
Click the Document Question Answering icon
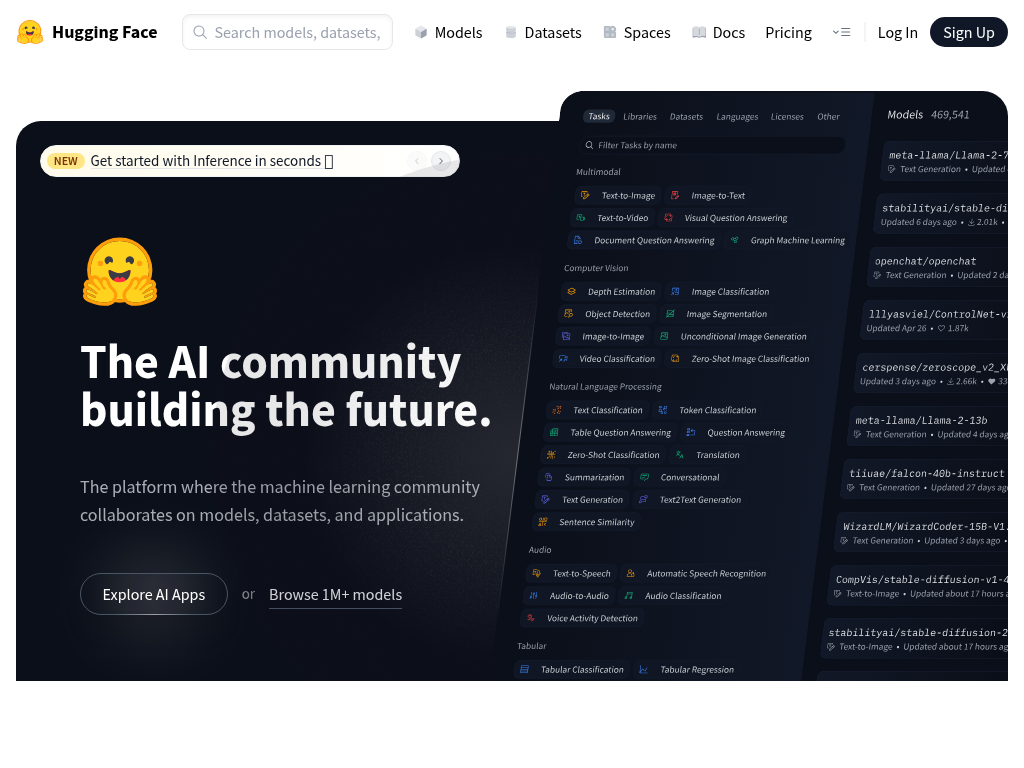(578, 240)
